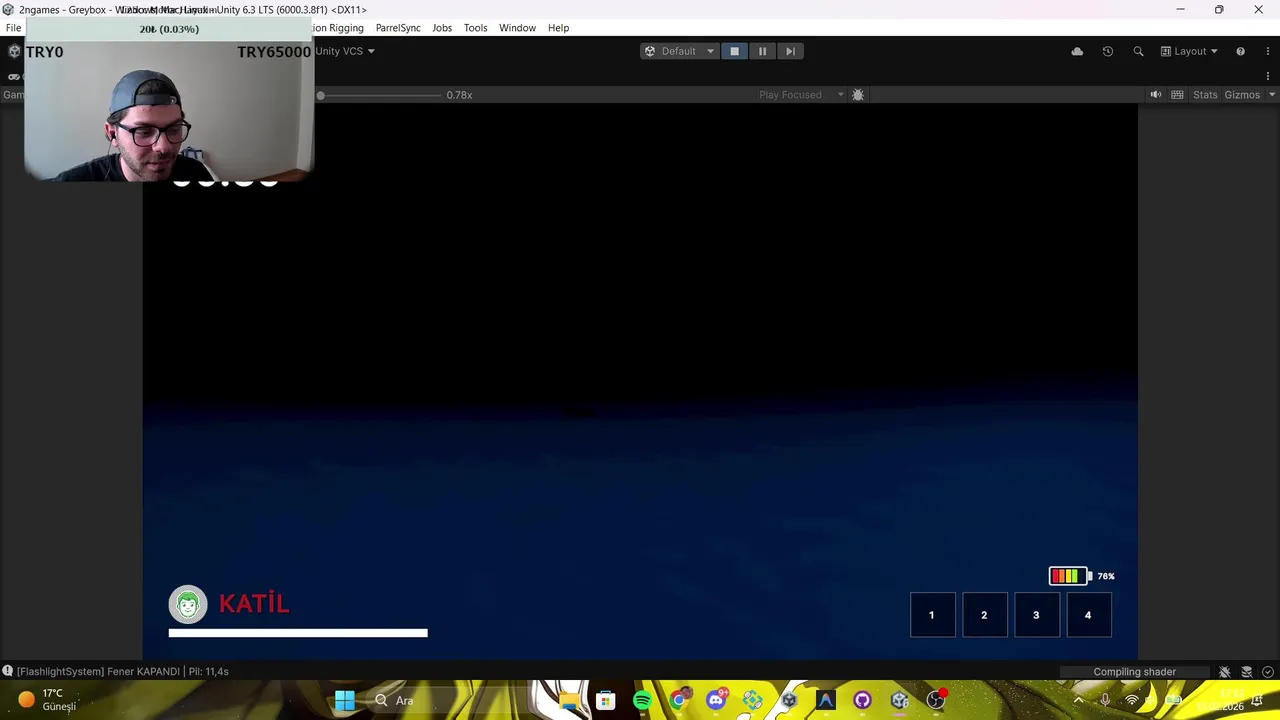Adjust the Game view scale slider
The image size is (1280, 720).
point(380,95)
